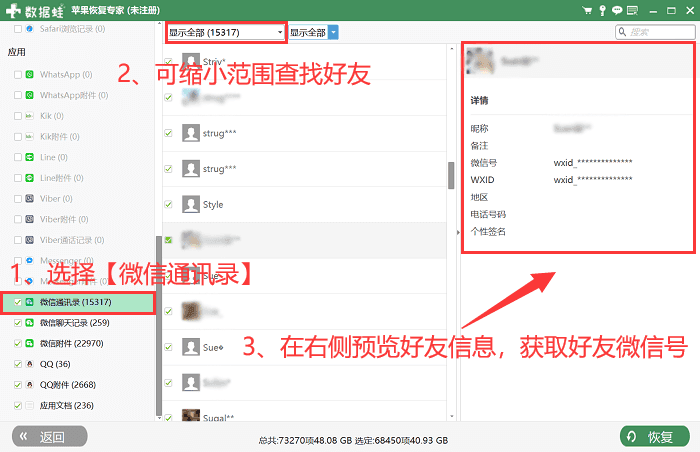Click the contact list scroll-up arrow

(x=452, y=48)
